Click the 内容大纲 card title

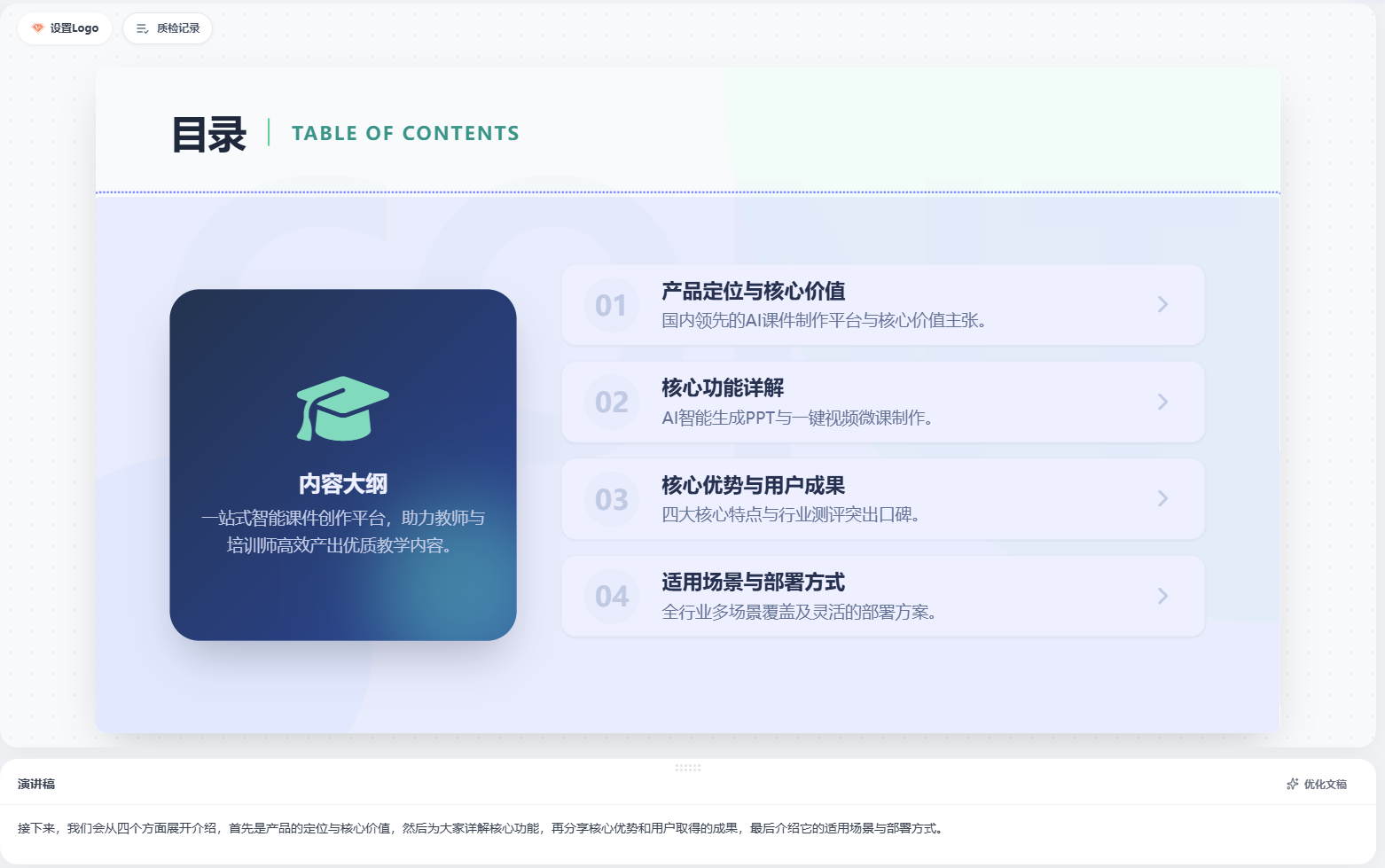click(343, 484)
